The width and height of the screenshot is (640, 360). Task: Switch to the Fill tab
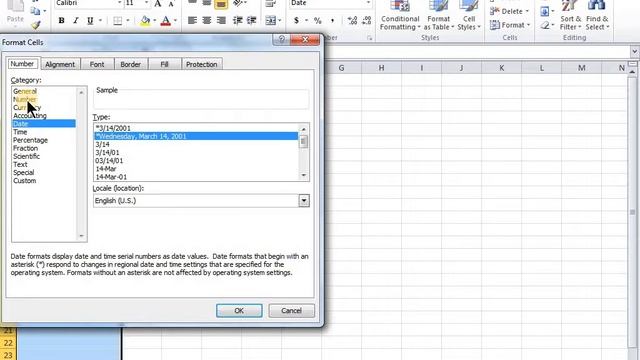pos(164,64)
